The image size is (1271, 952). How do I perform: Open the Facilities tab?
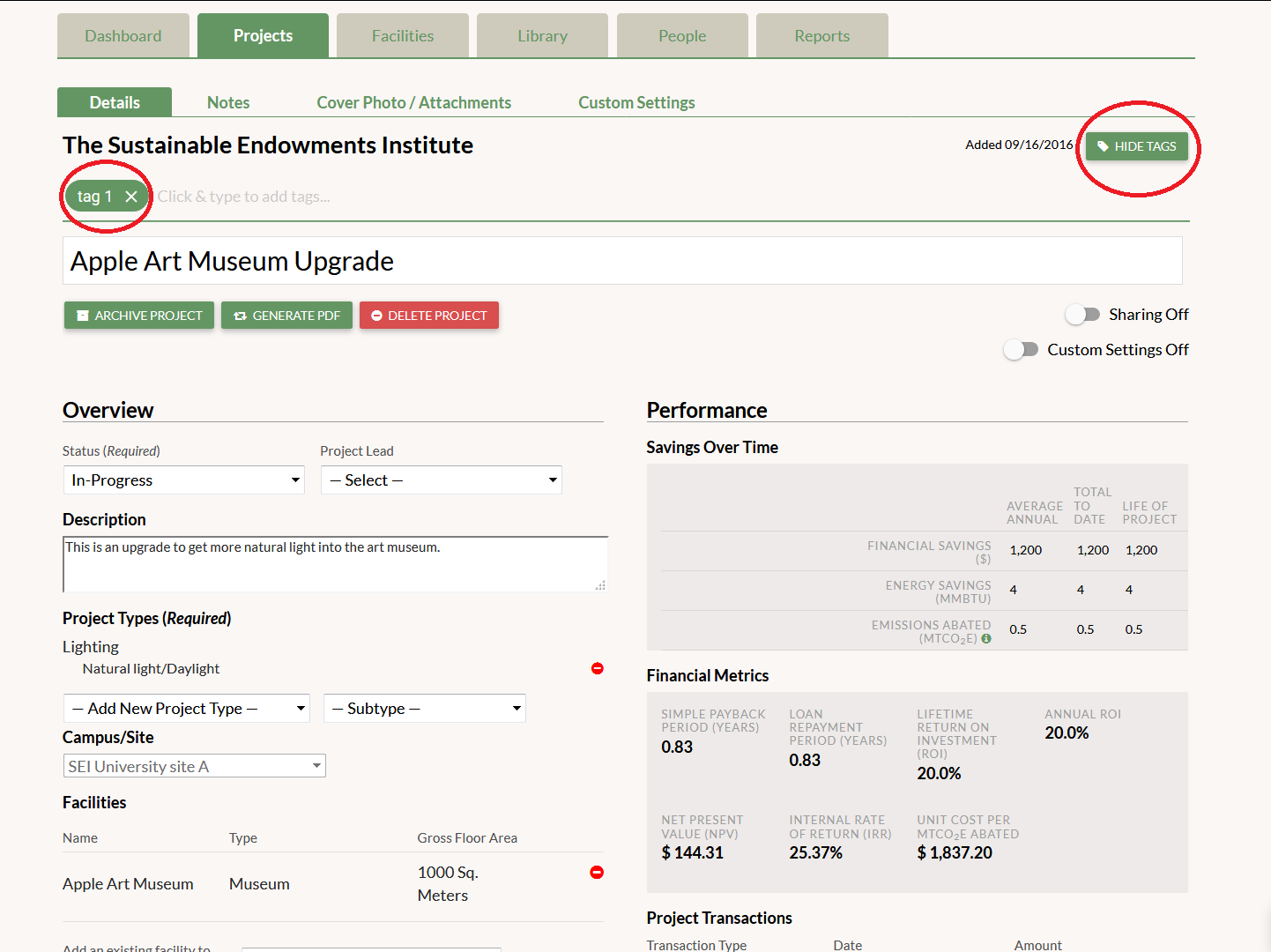tap(403, 36)
